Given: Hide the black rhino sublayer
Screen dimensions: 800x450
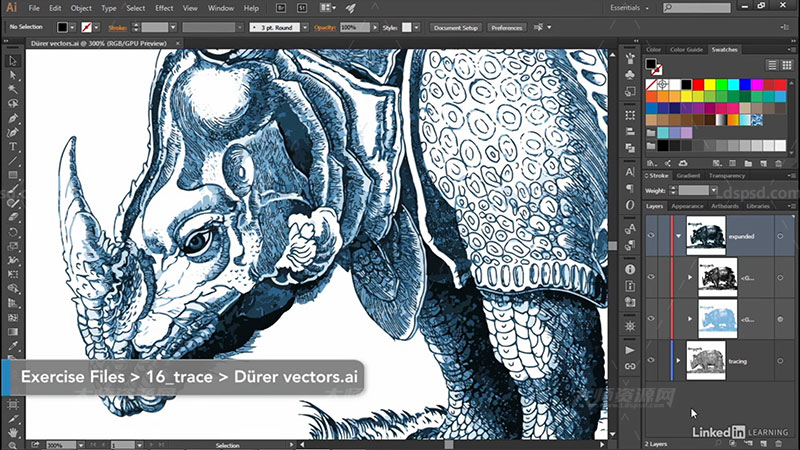Looking at the screenshot, I should click(651, 277).
